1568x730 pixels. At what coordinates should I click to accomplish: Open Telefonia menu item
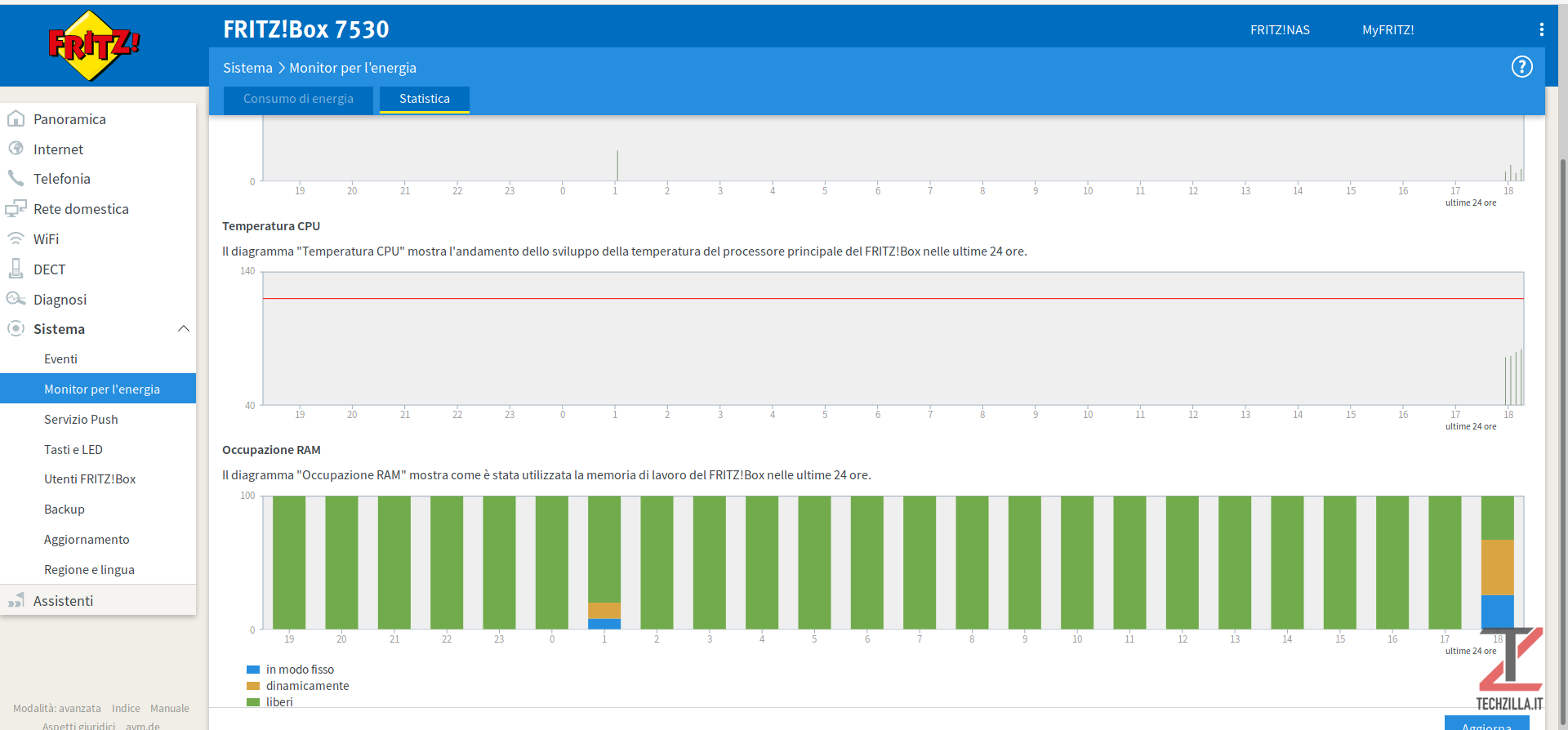pos(98,179)
